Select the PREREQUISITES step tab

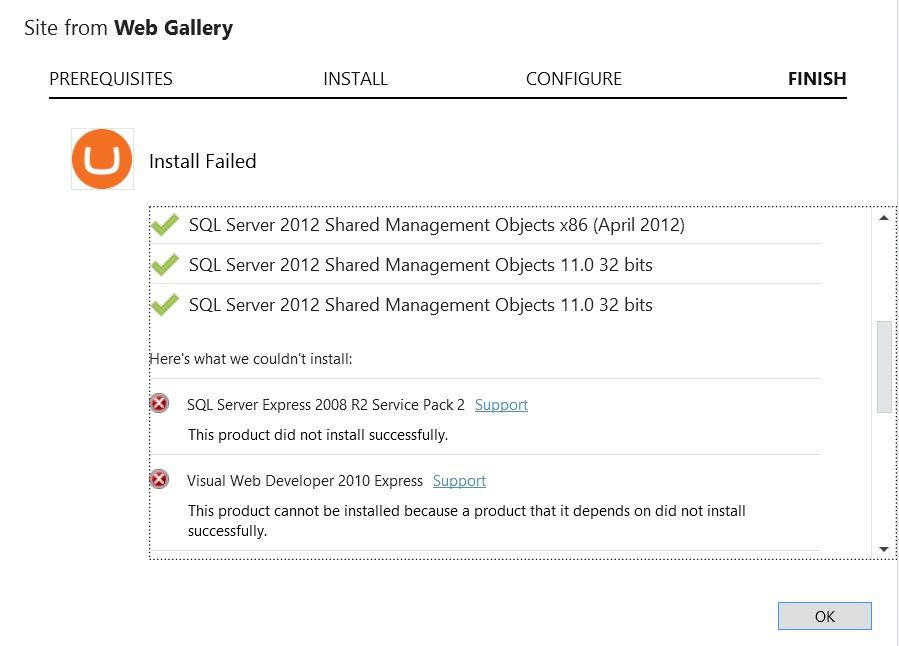[111, 79]
